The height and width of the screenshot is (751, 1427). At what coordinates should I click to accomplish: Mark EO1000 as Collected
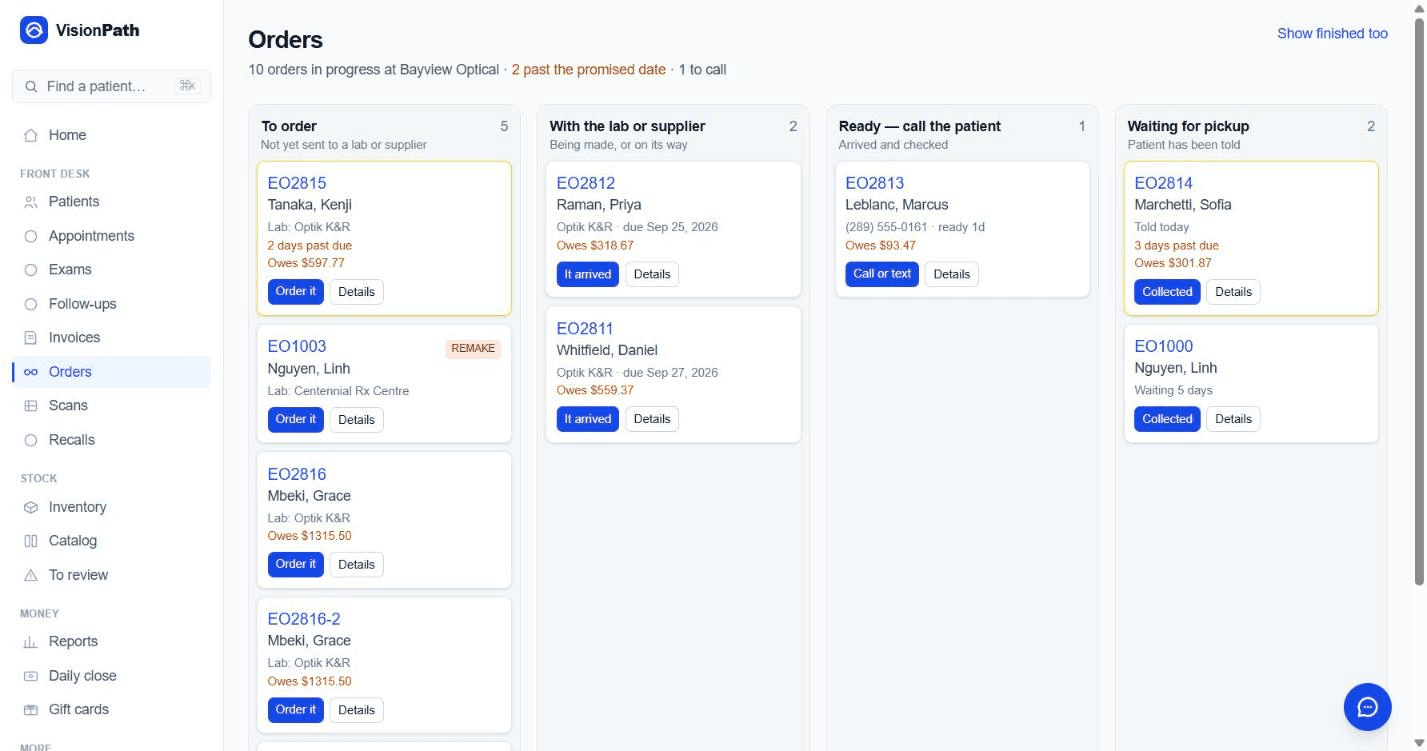[1167, 419]
